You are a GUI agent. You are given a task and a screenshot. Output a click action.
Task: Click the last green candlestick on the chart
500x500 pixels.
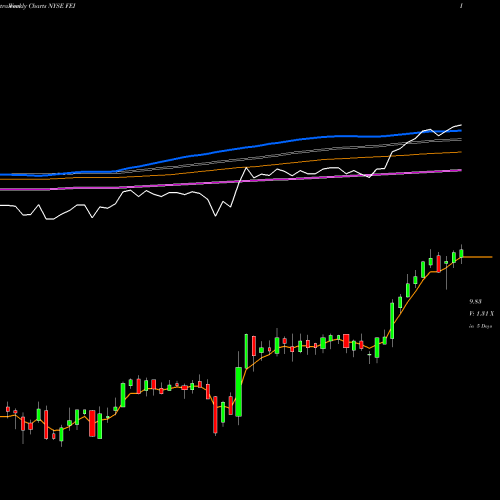pos(461,253)
